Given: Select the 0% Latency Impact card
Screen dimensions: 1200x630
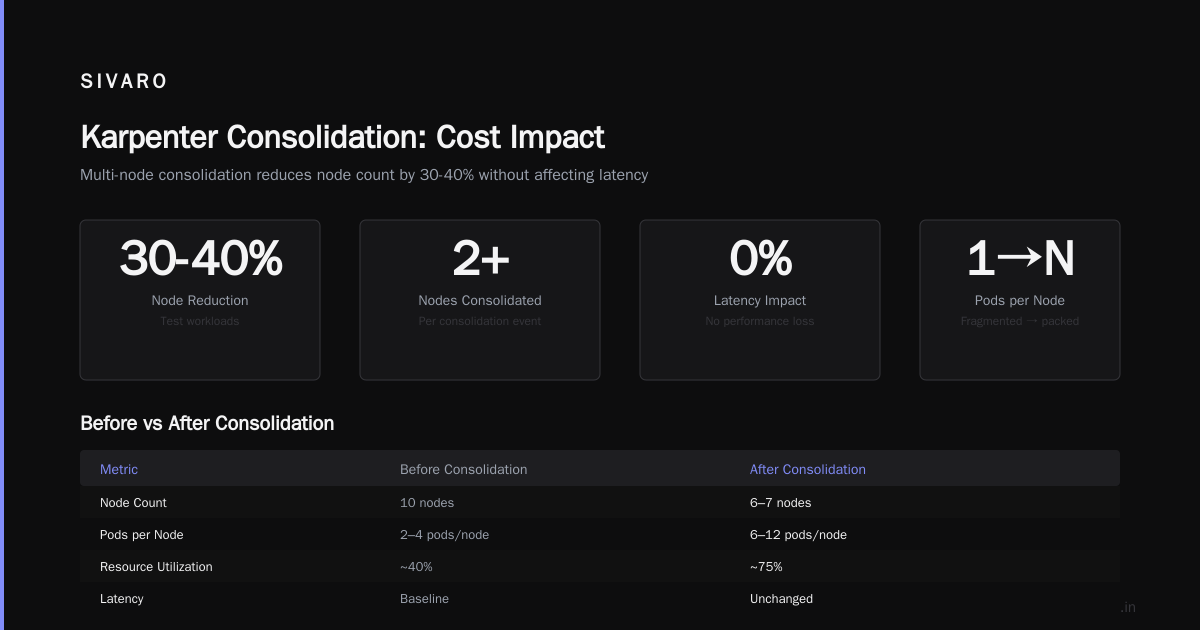Looking at the screenshot, I should click(x=760, y=300).
